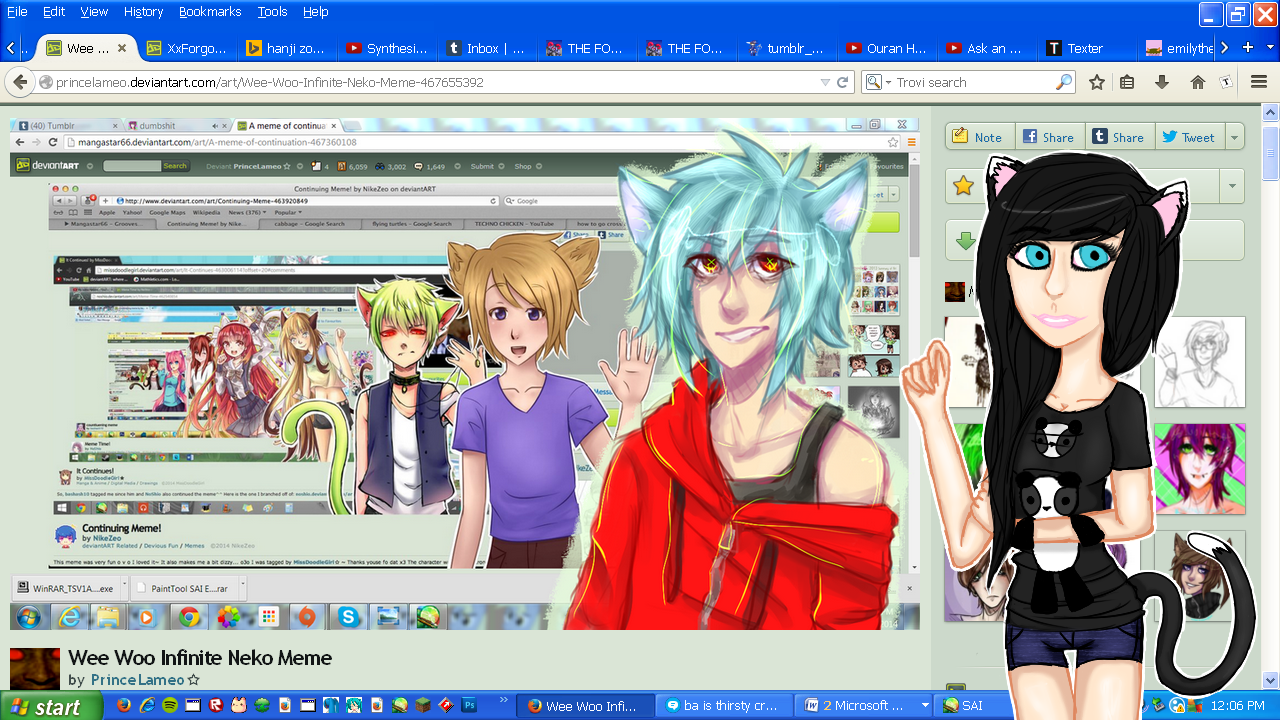Click the green download arrow button
The width and height of the screenshot is (1280, 720).
(966, 241)
